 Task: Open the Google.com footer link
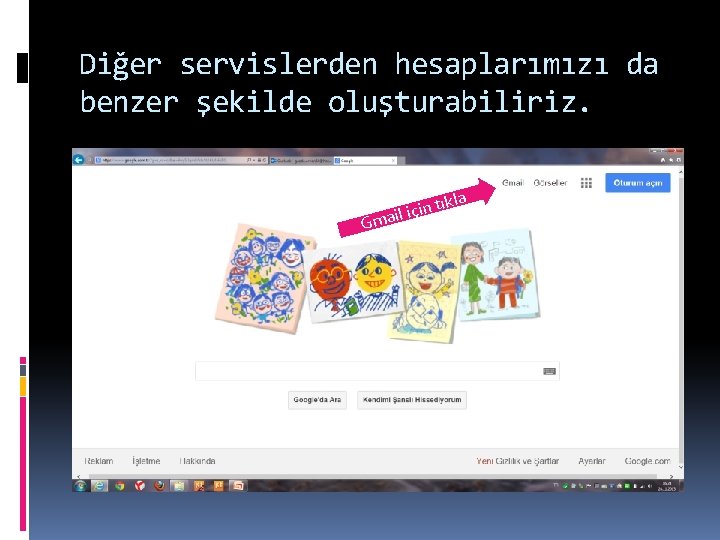tap(647, 461)
